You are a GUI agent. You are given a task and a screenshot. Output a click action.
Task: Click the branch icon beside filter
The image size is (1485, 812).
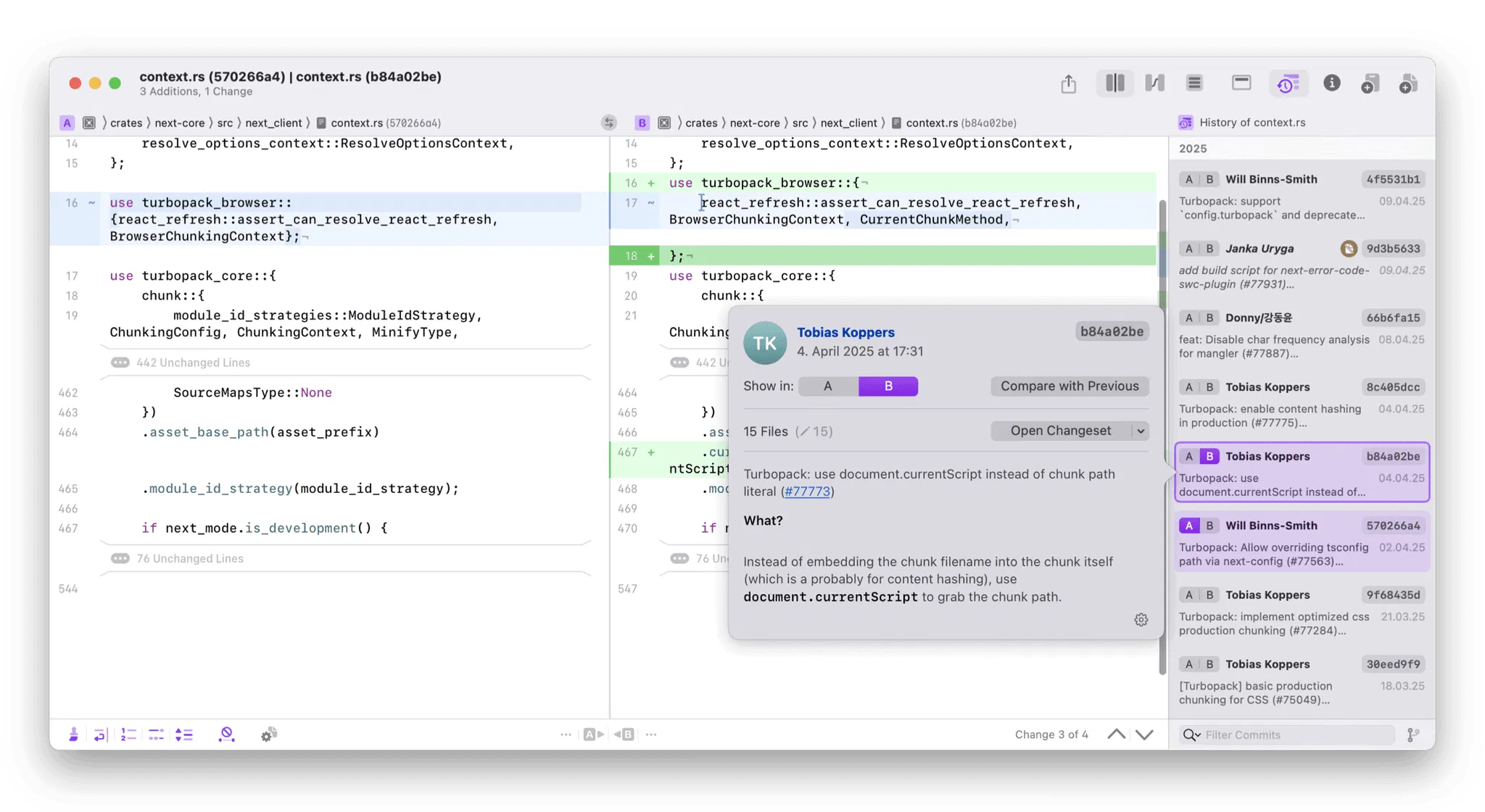point(1412,734)
